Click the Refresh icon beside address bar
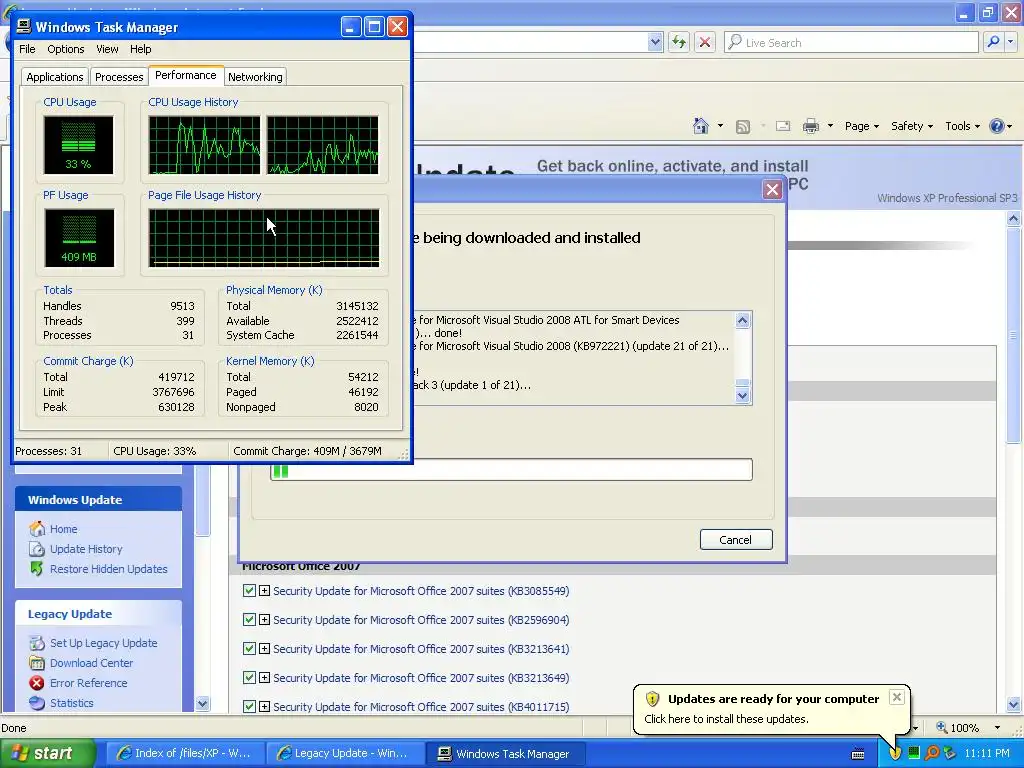This screenshot has height=768, width=1024. click(x=679, y=42)
